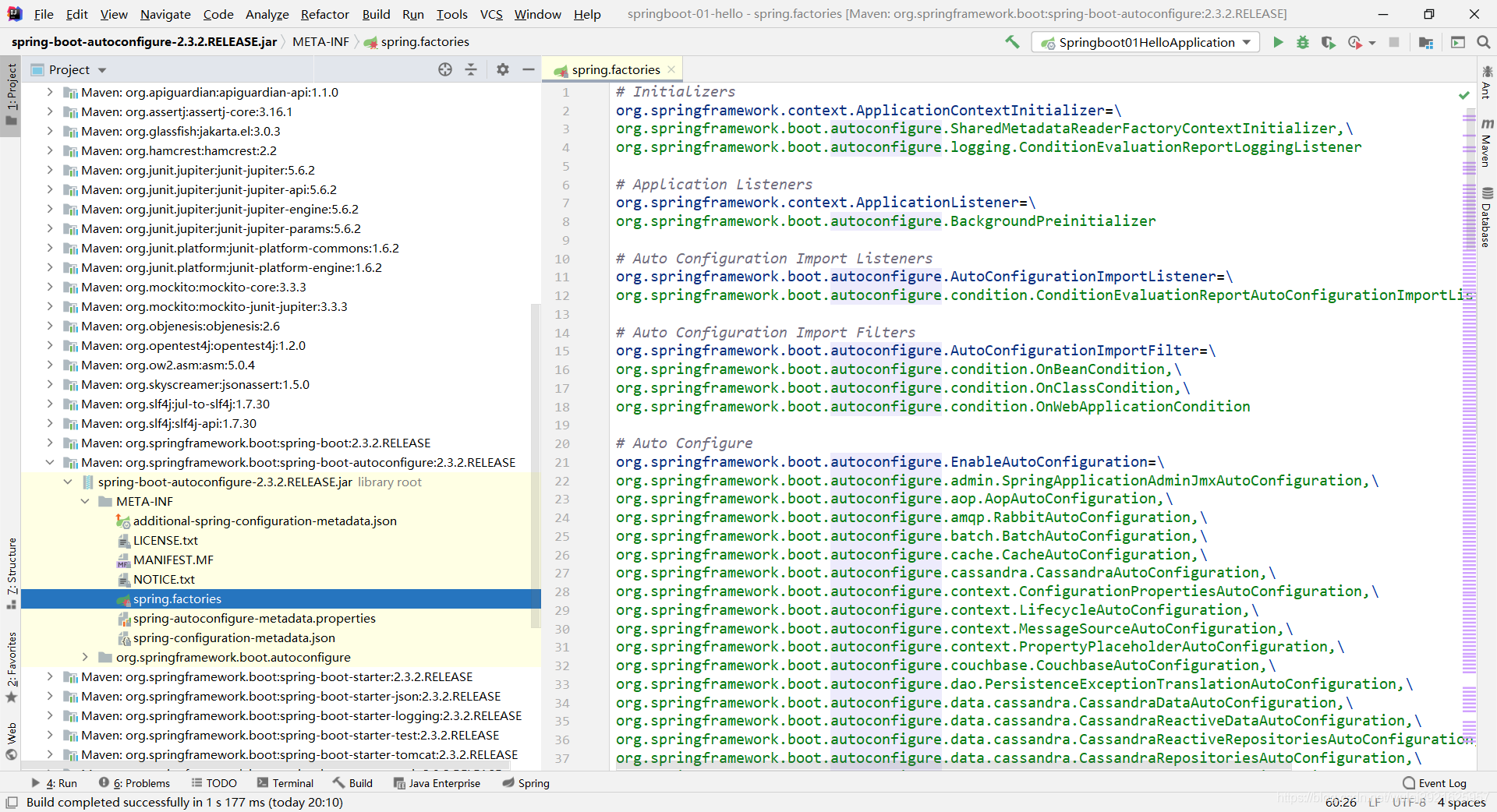Click the Build project hammer icon
This screenshot has height=812, width=1497.
(1012, 42)
